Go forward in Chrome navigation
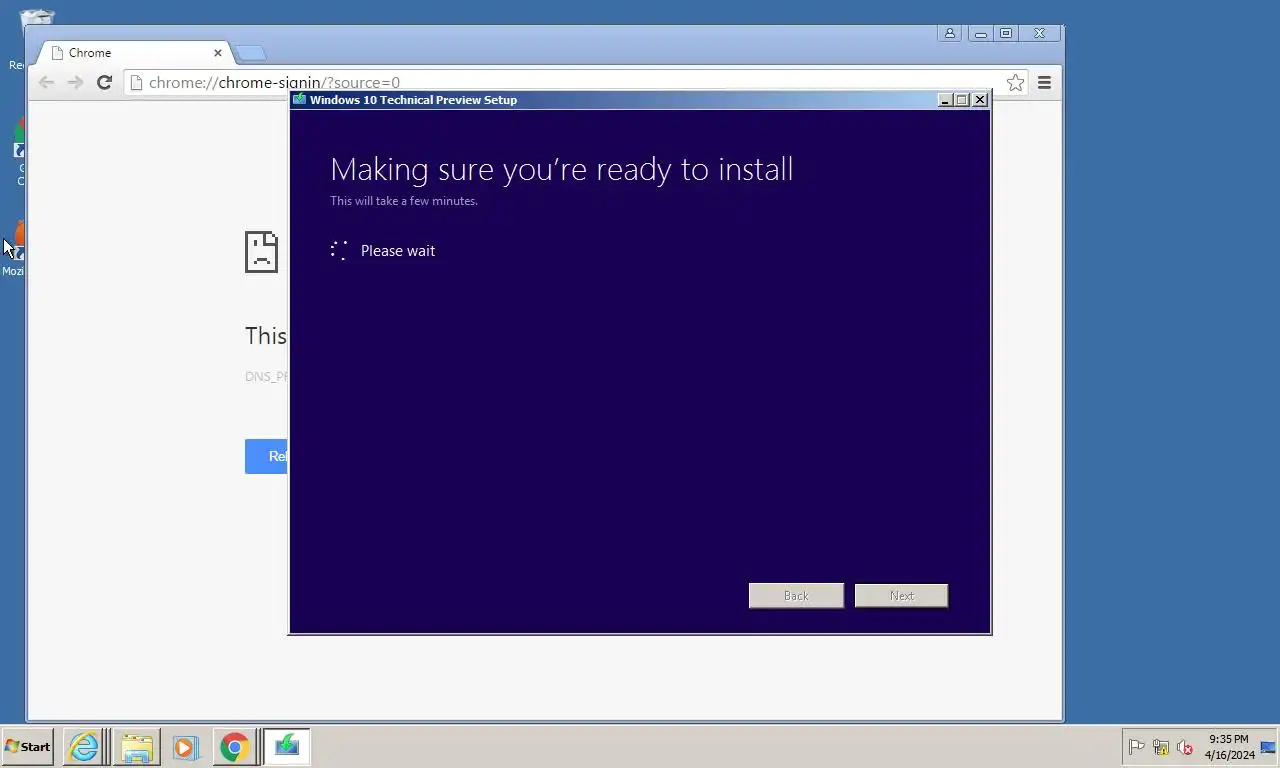The width and height of the screenshot is (1280, 768). 75,82
